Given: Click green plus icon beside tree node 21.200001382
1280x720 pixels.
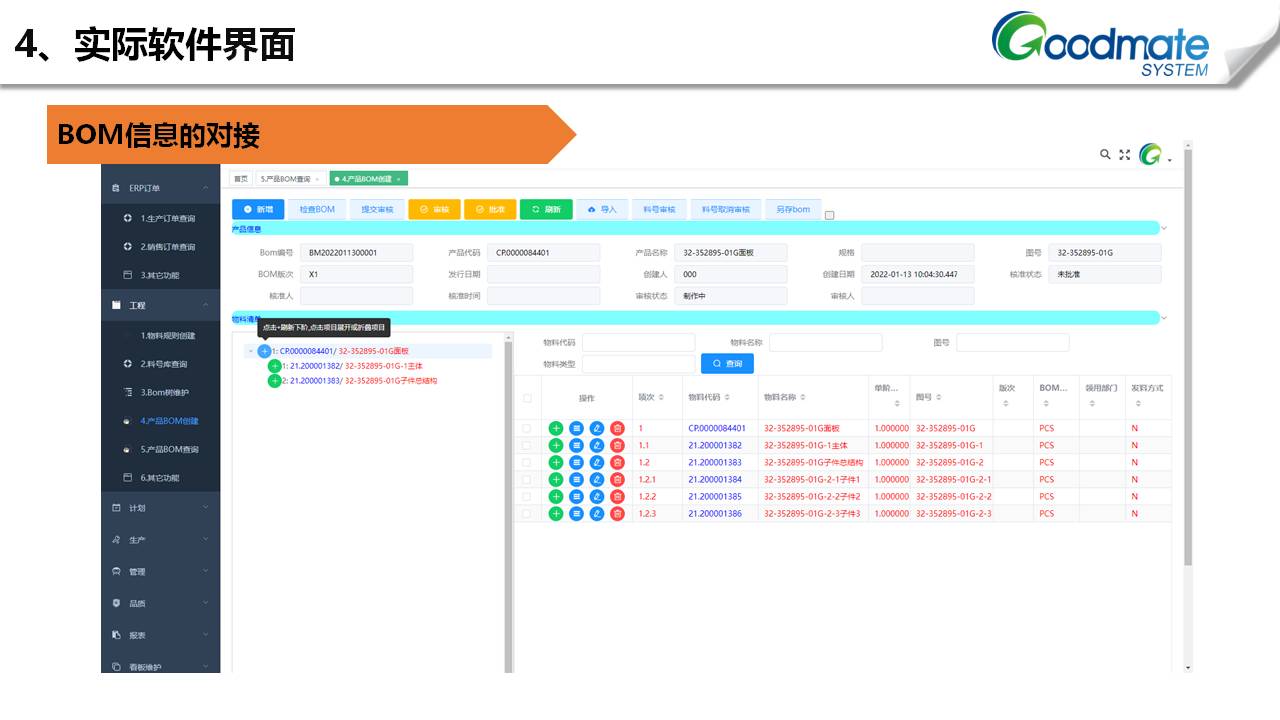Looking at the screenshot, I should [274, 366].
